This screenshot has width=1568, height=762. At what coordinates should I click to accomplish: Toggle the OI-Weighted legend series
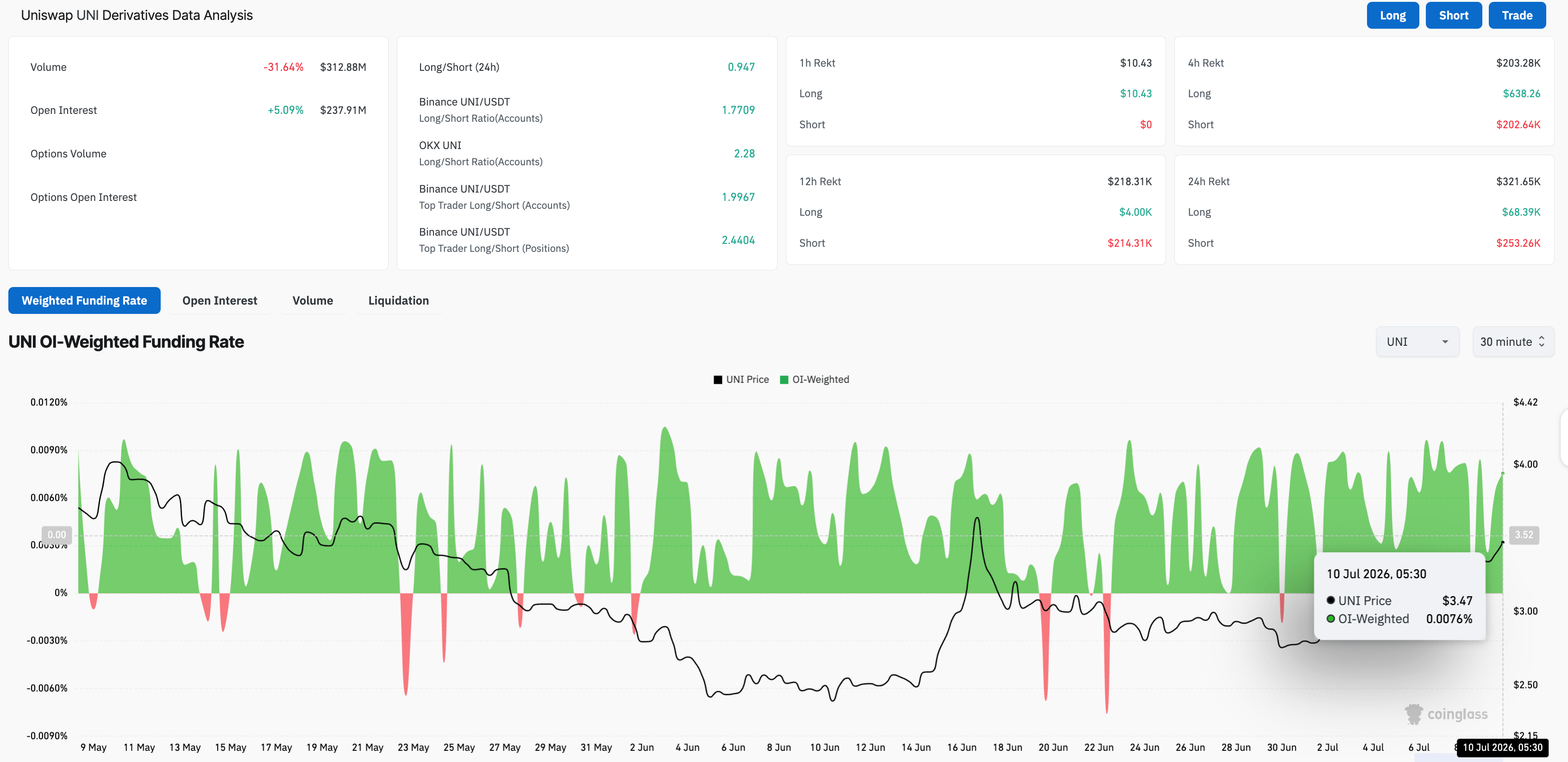click(815, 379)
